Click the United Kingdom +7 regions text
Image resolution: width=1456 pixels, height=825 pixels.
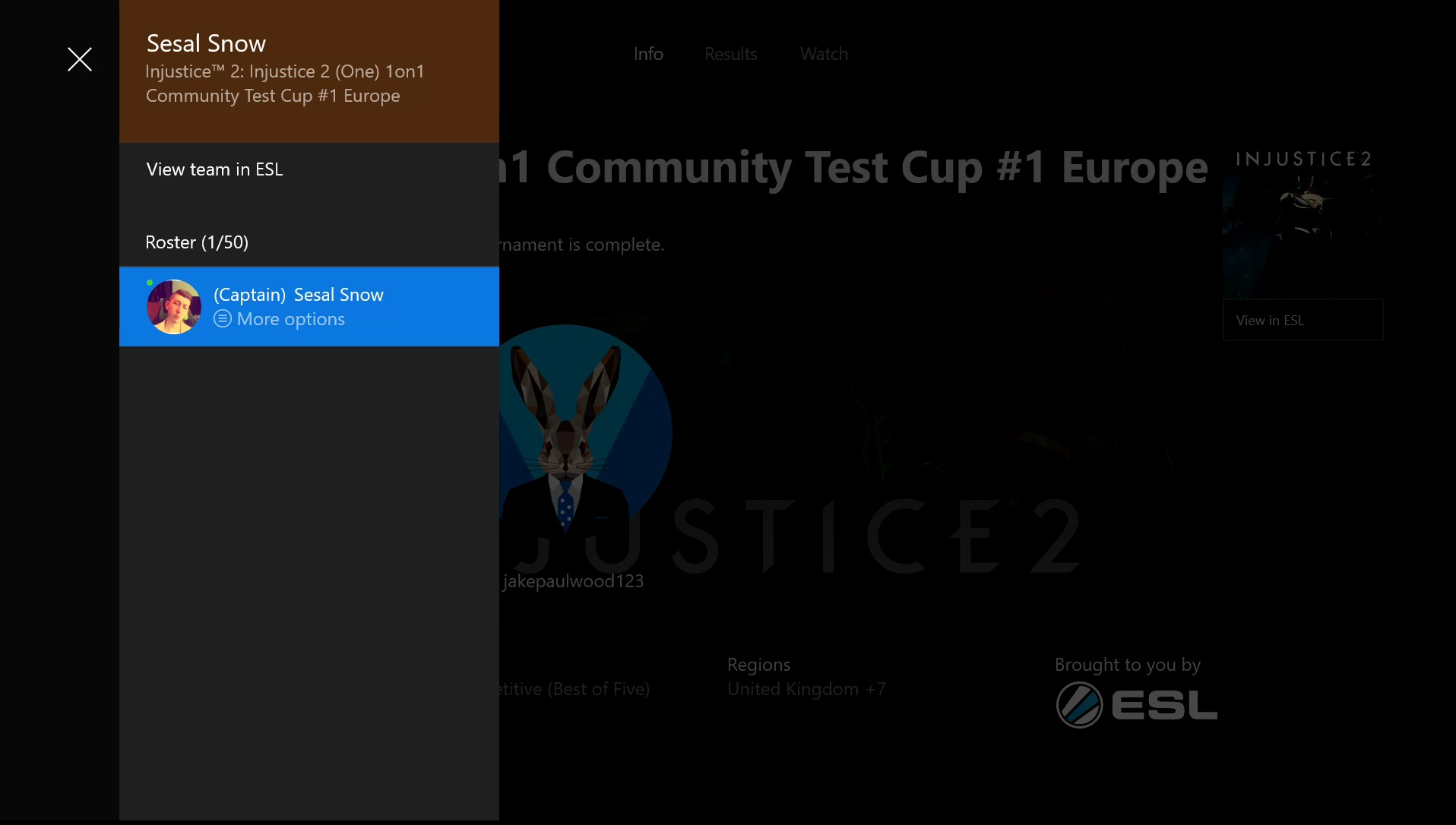click(x=806, y=689)
